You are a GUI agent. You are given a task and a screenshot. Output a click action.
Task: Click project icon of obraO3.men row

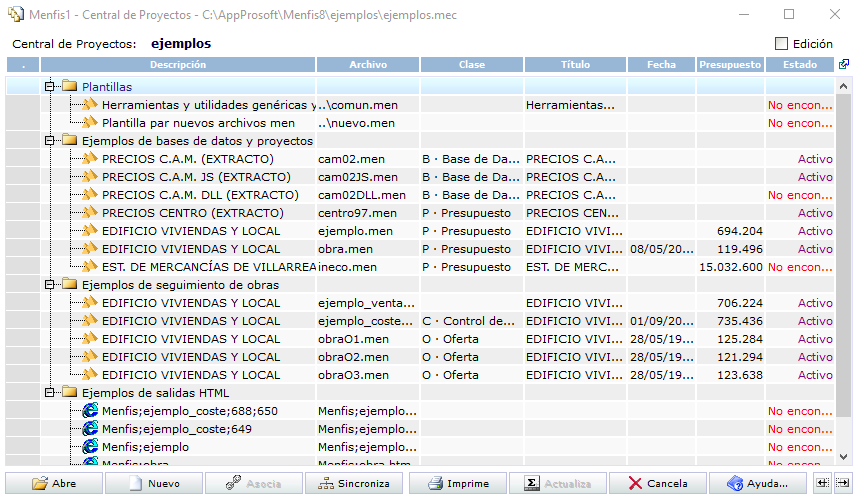[x=90, y=374]
